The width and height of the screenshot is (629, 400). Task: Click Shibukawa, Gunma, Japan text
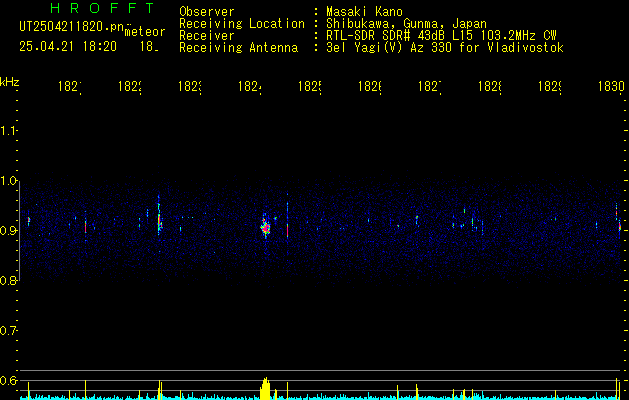pos(406,24)
